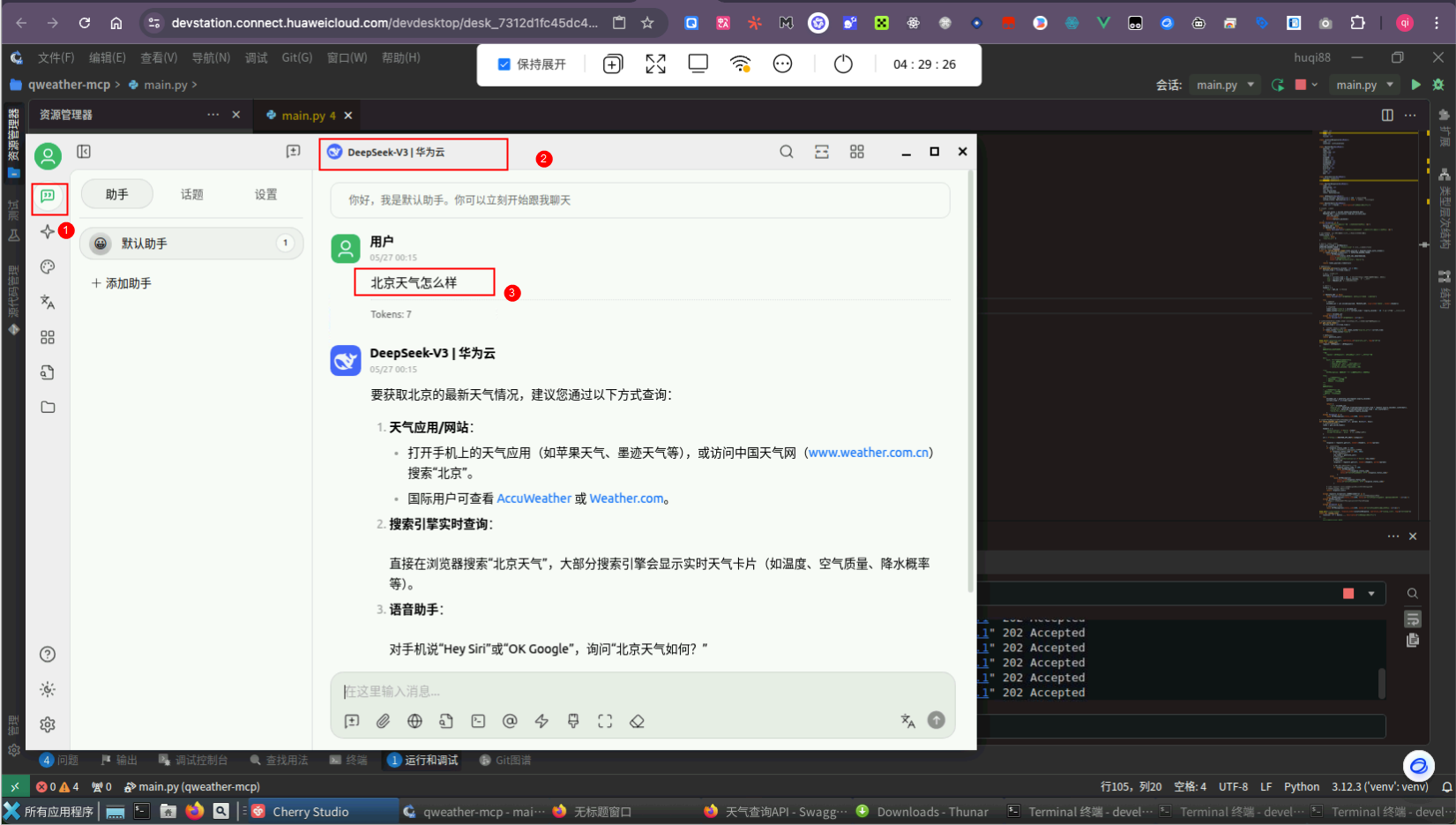1456x825 pixels.
Task: Click new topic icon in message toolbar
Action: (x=352, y=721)
